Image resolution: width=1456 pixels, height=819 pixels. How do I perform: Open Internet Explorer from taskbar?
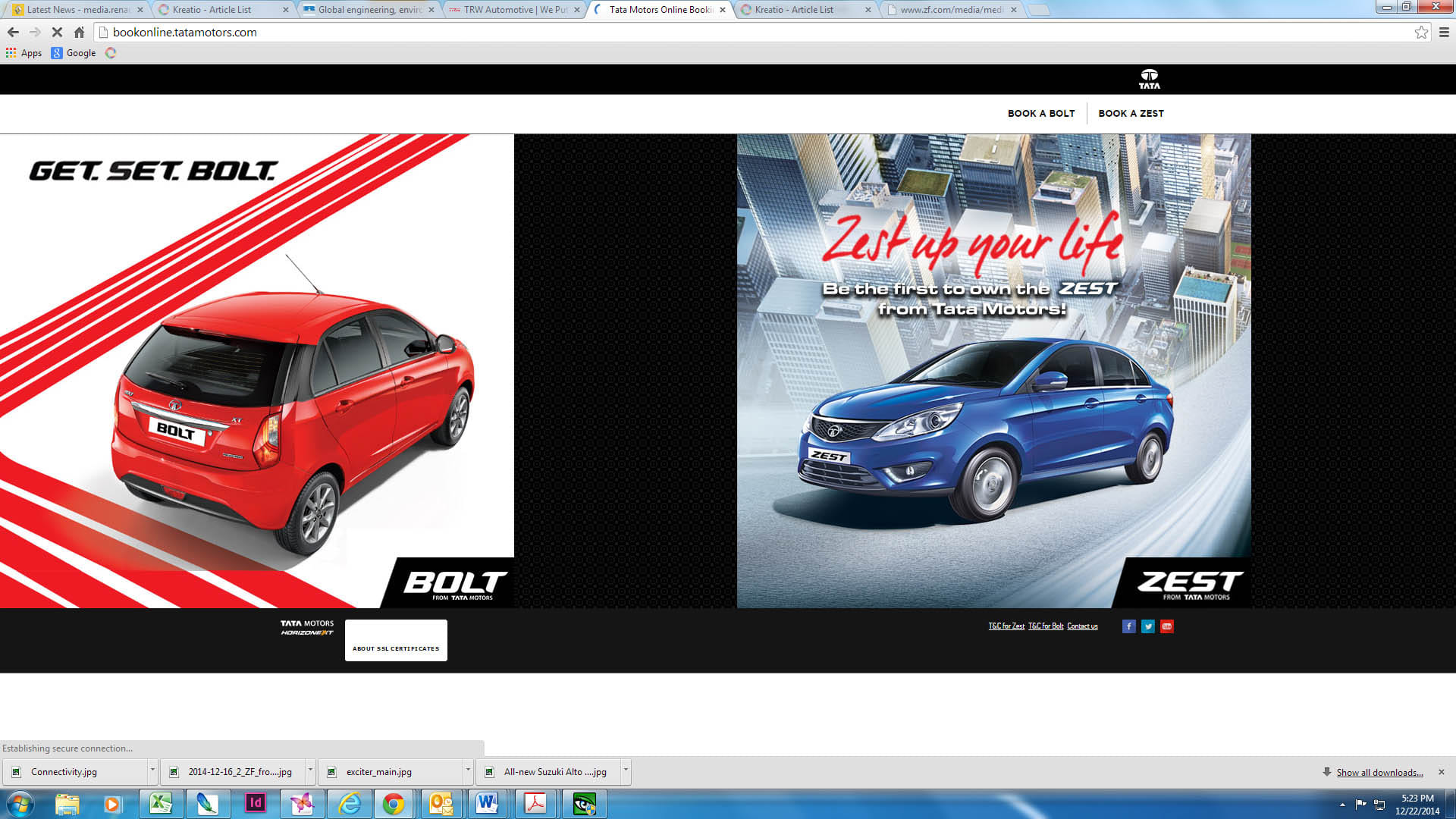click(x=350, y=803)
